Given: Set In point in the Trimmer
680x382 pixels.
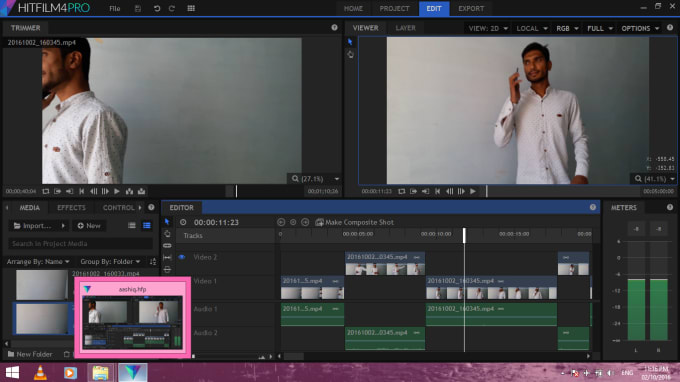Looking at the screenshot, I should (57, 191).
